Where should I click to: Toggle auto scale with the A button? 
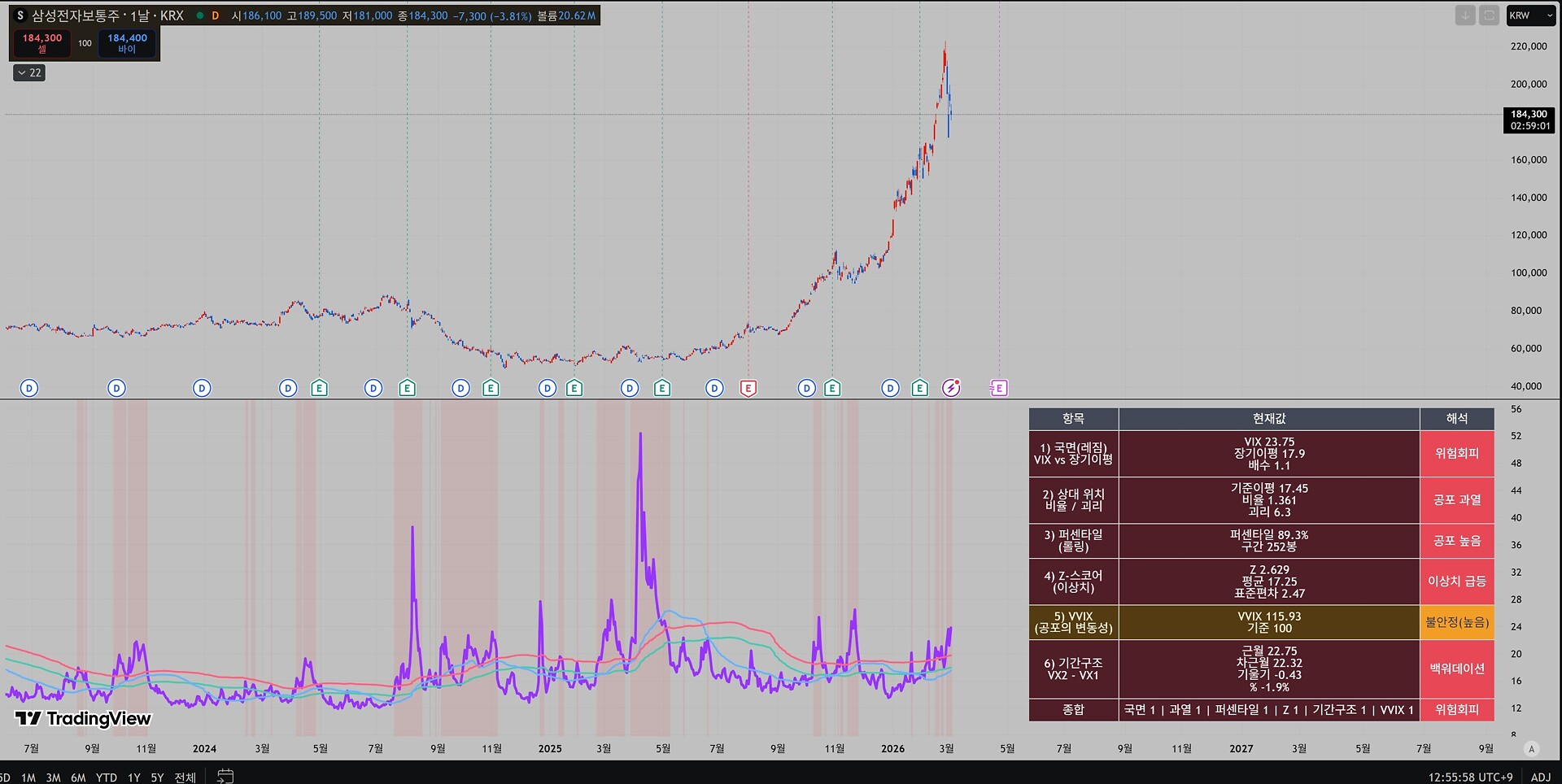tap(1531, 749)
